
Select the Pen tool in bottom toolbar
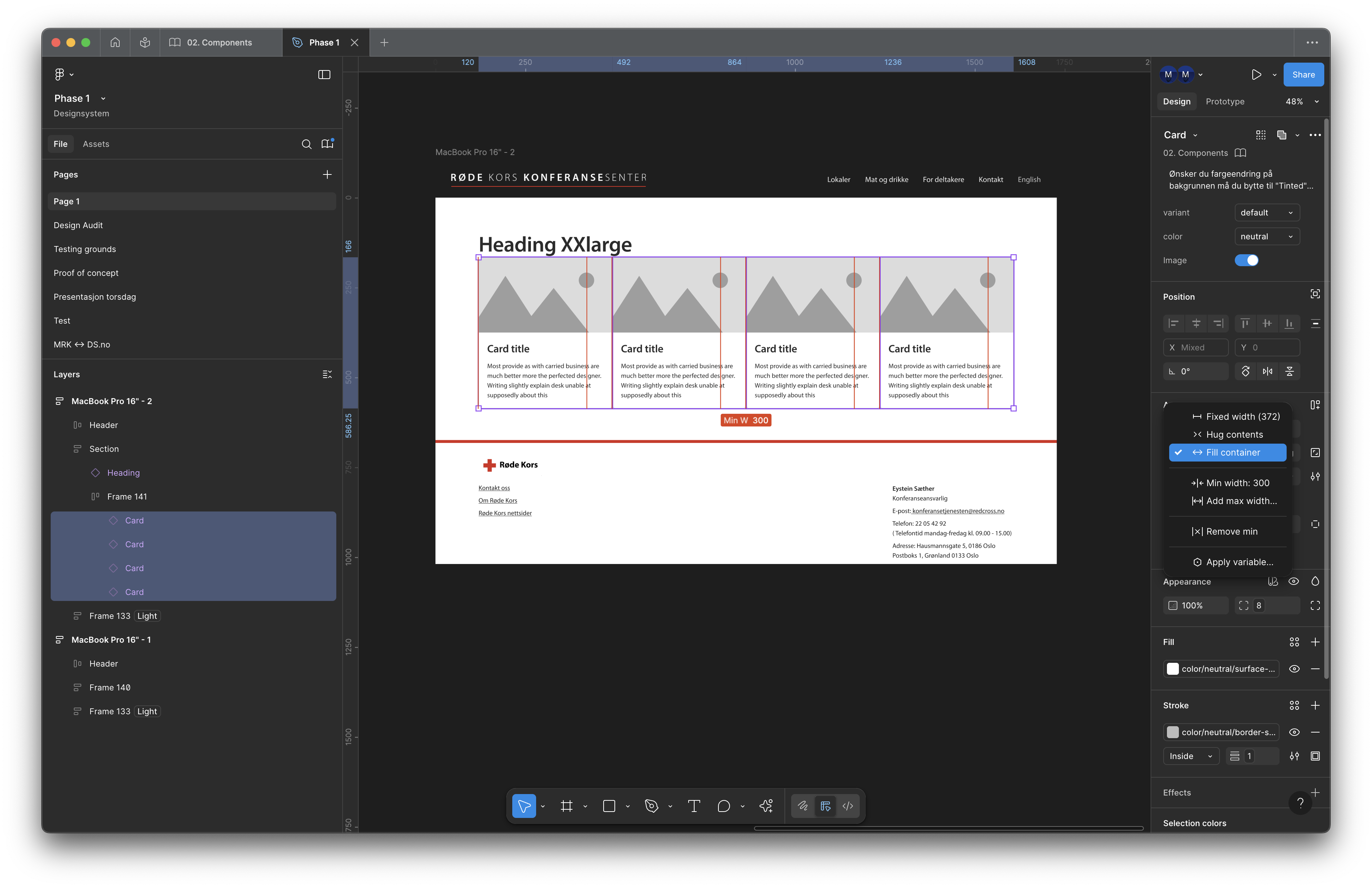pyautogui.click(x=651, y=806)
